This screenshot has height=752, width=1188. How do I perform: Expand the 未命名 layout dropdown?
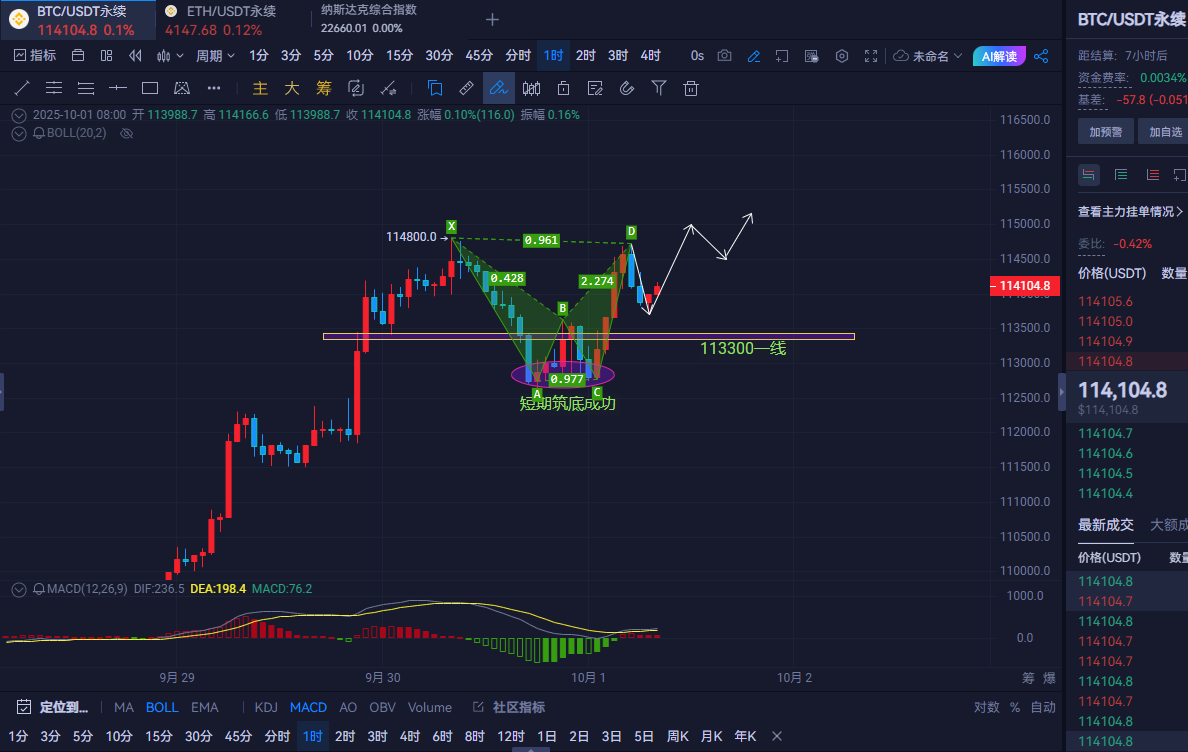tap(928, 56)
